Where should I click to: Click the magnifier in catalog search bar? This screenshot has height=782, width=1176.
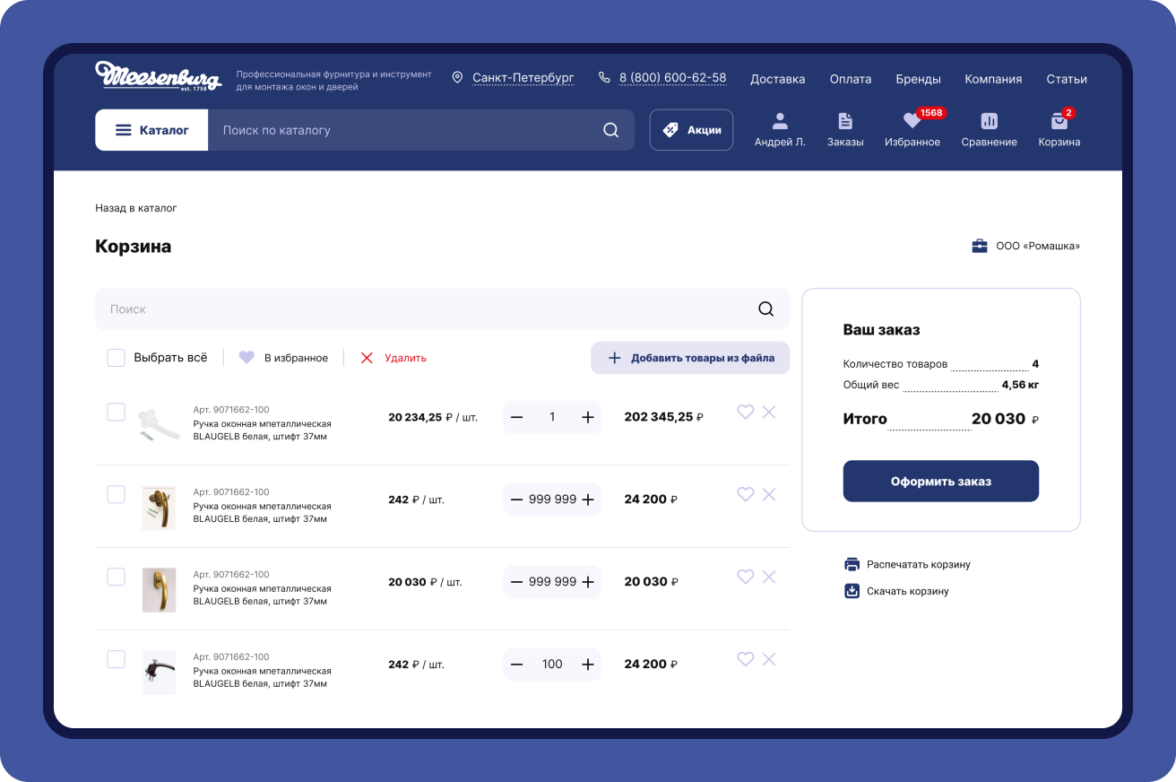tap(611, 130)
